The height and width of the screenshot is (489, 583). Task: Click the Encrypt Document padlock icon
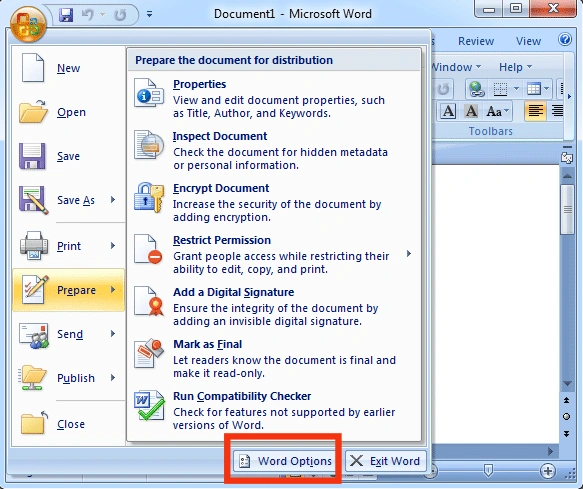point(149,197)
